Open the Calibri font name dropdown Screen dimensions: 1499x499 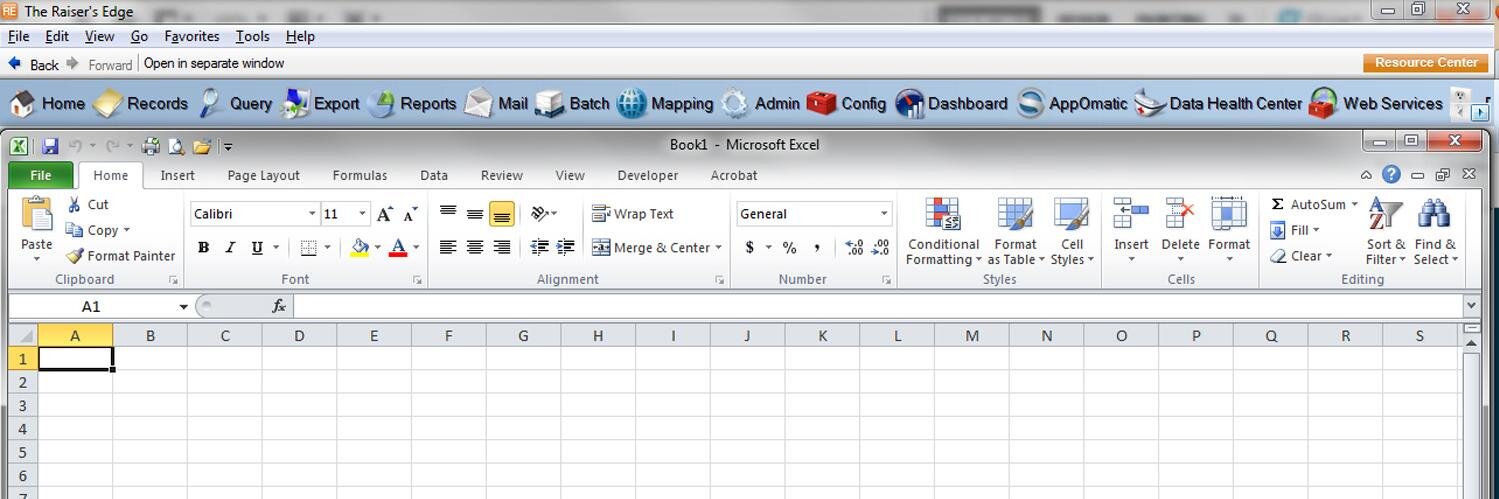312,214
